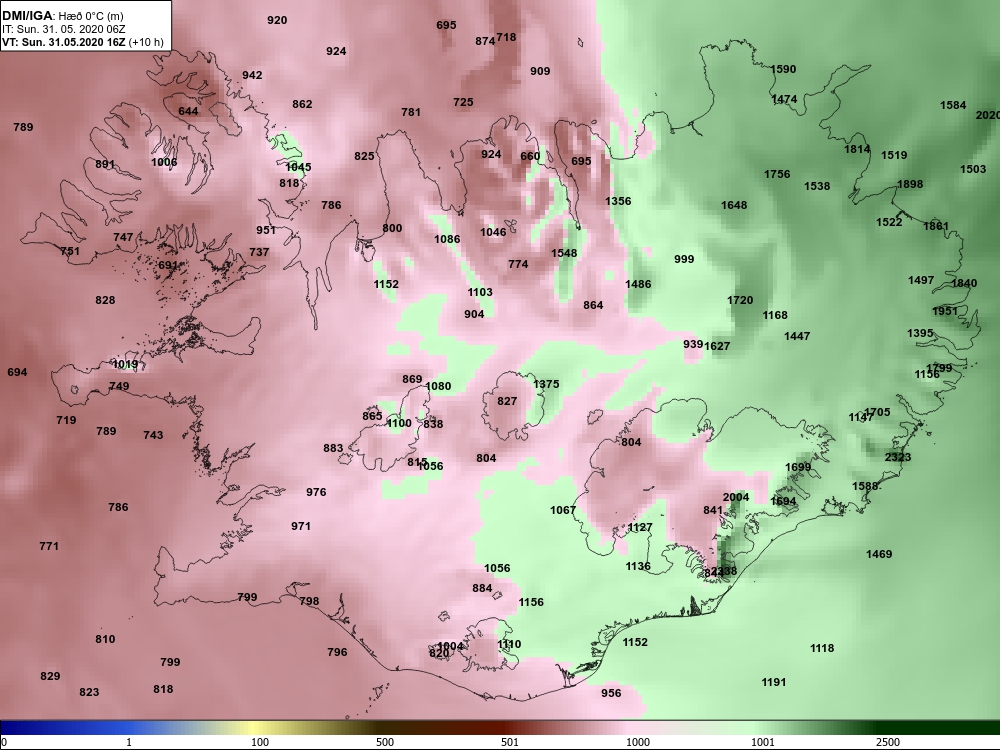Click the value 1756 on the map
This screenshot has width=1000, height=750.
coord(777,175)
